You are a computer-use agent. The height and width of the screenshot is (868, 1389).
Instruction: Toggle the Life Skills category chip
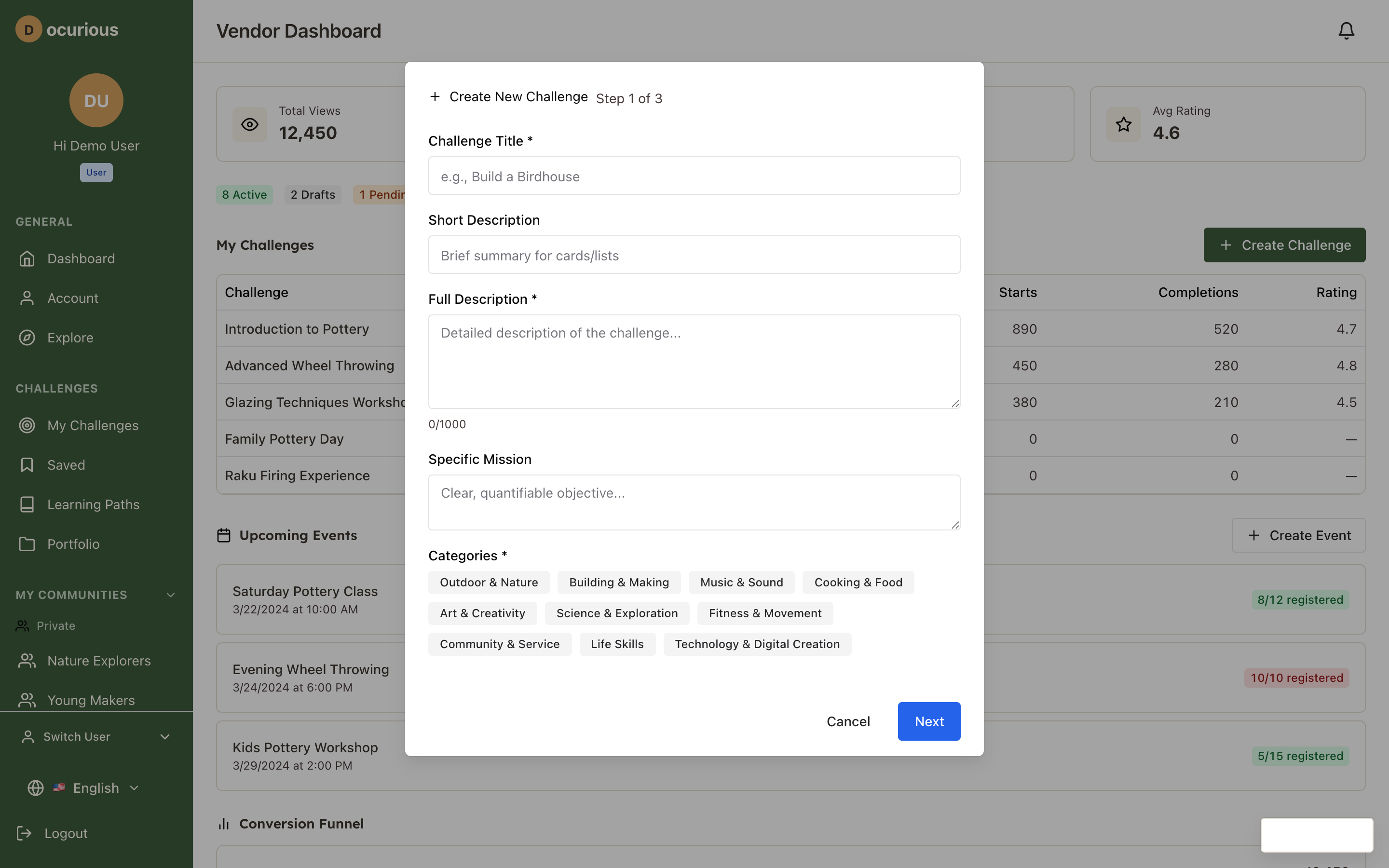tap(617, 644)
